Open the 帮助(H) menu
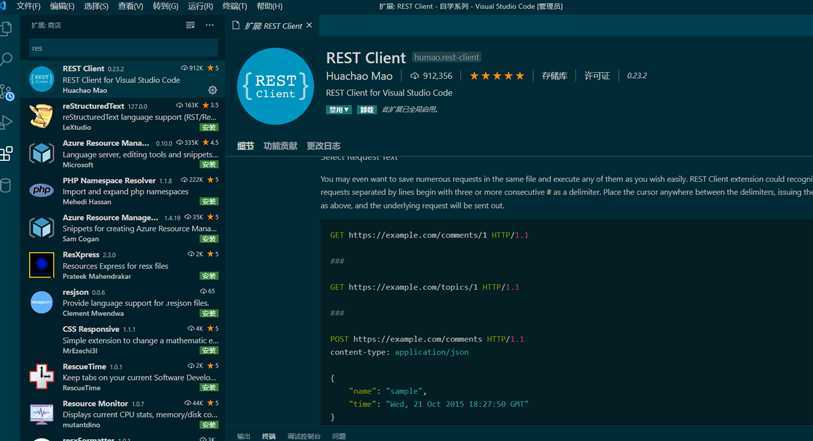Viewport: 813px width, 441px height. click(x=270, y=6)
